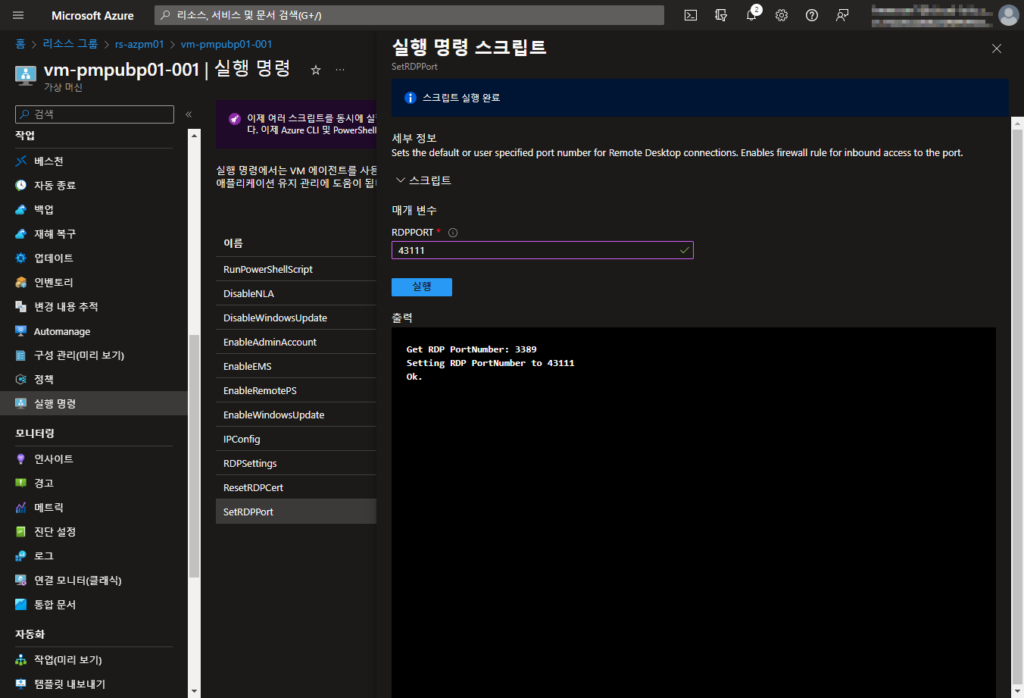Click the 스크립트 실행 완료 status message
The image size is (1024, 698).
[x=461, y=98]
